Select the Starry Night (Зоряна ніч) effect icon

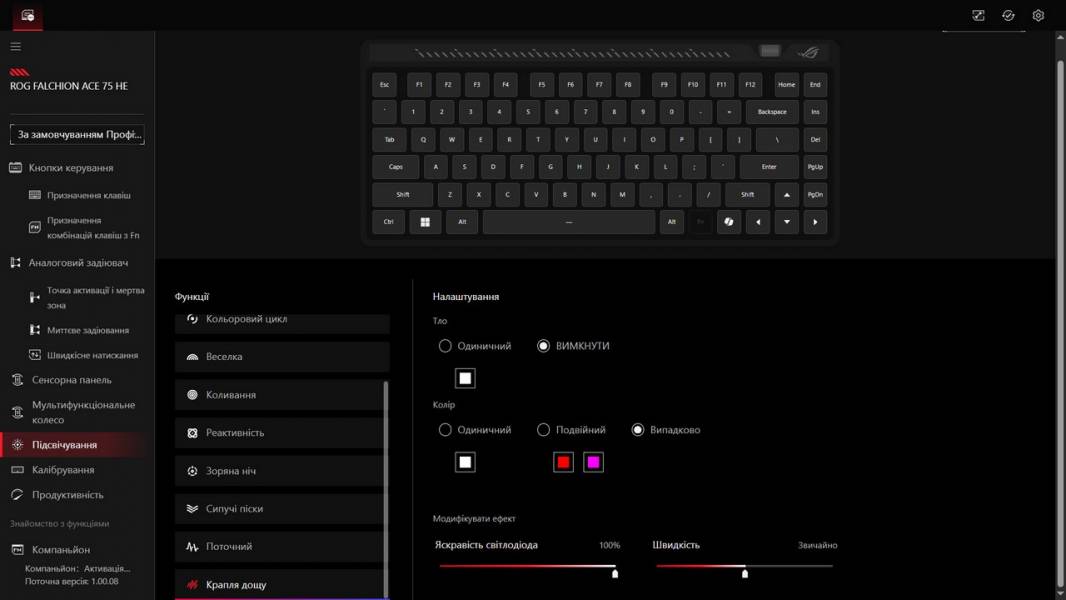tap(193, 471)
